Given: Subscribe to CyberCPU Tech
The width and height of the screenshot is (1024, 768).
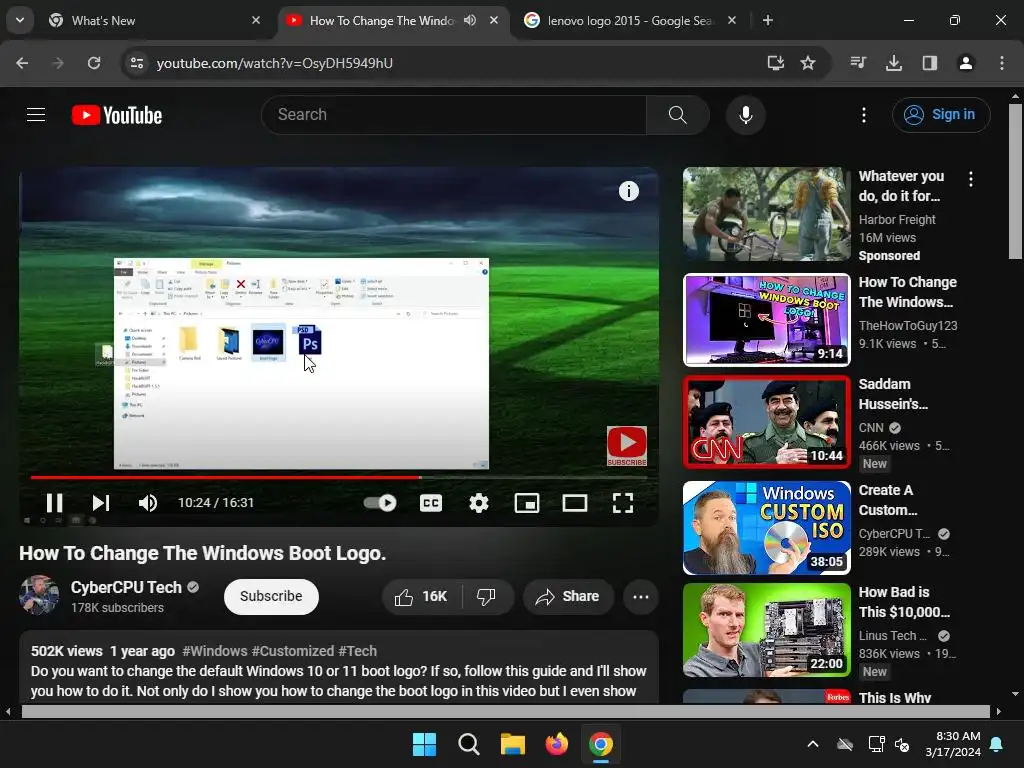Looking at the screenshot, I should point(271,596).
